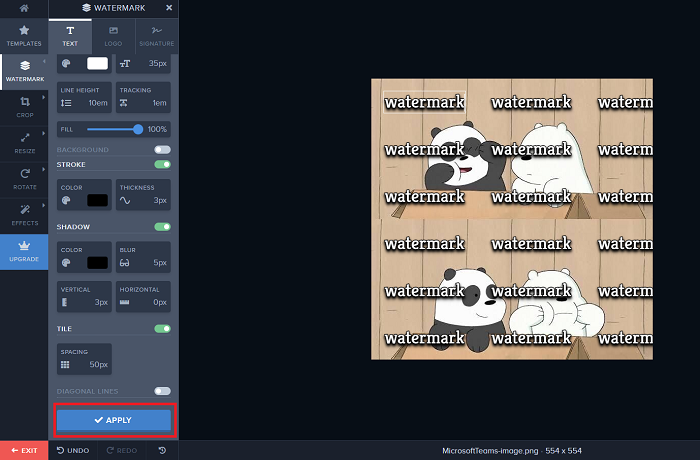Select the Watermark sidebar tool
This screenshot has width=700, height=460.
25,71
